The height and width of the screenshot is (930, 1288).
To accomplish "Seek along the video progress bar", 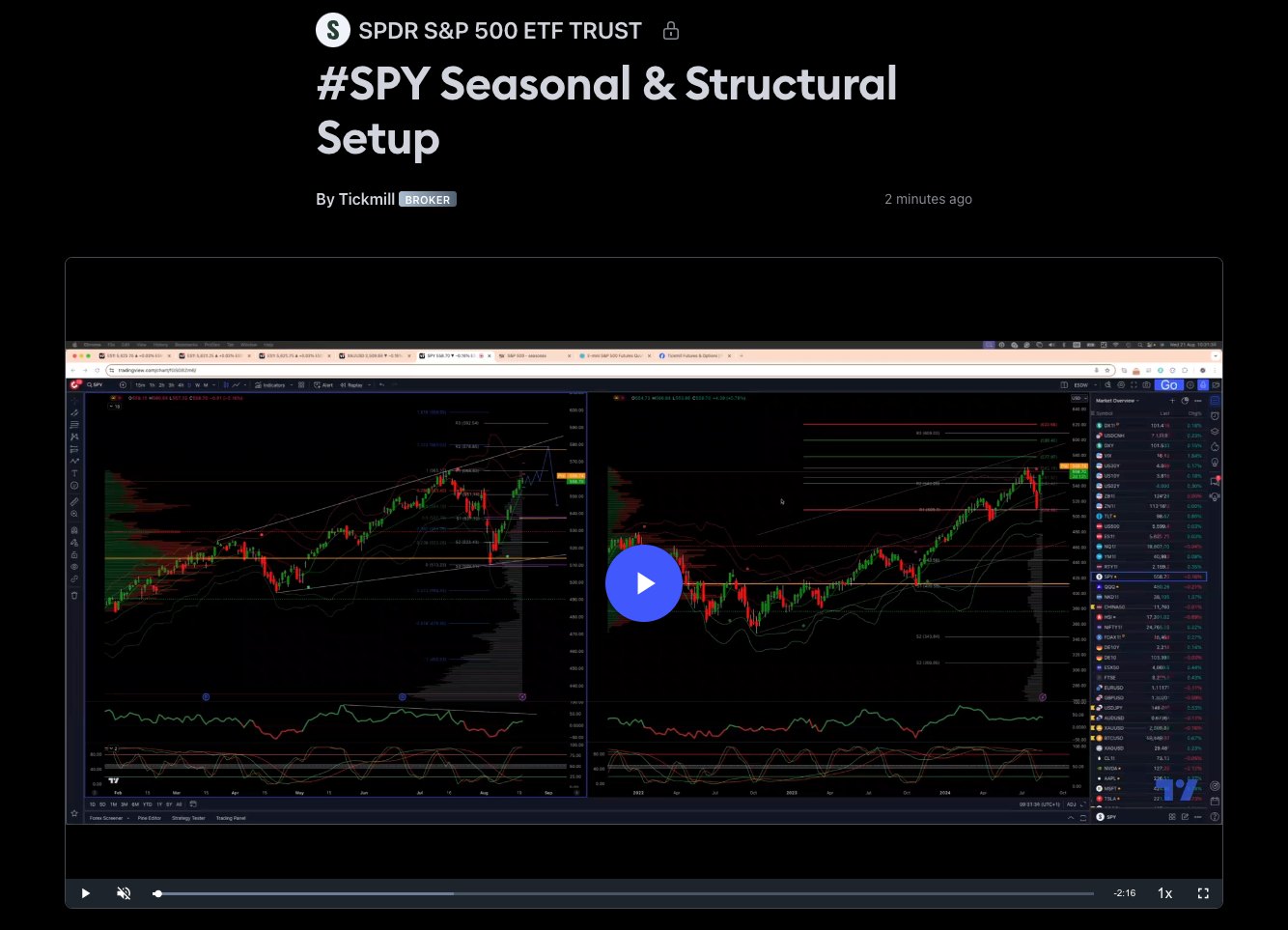I will pyautogui.click(x=623, y=893).
